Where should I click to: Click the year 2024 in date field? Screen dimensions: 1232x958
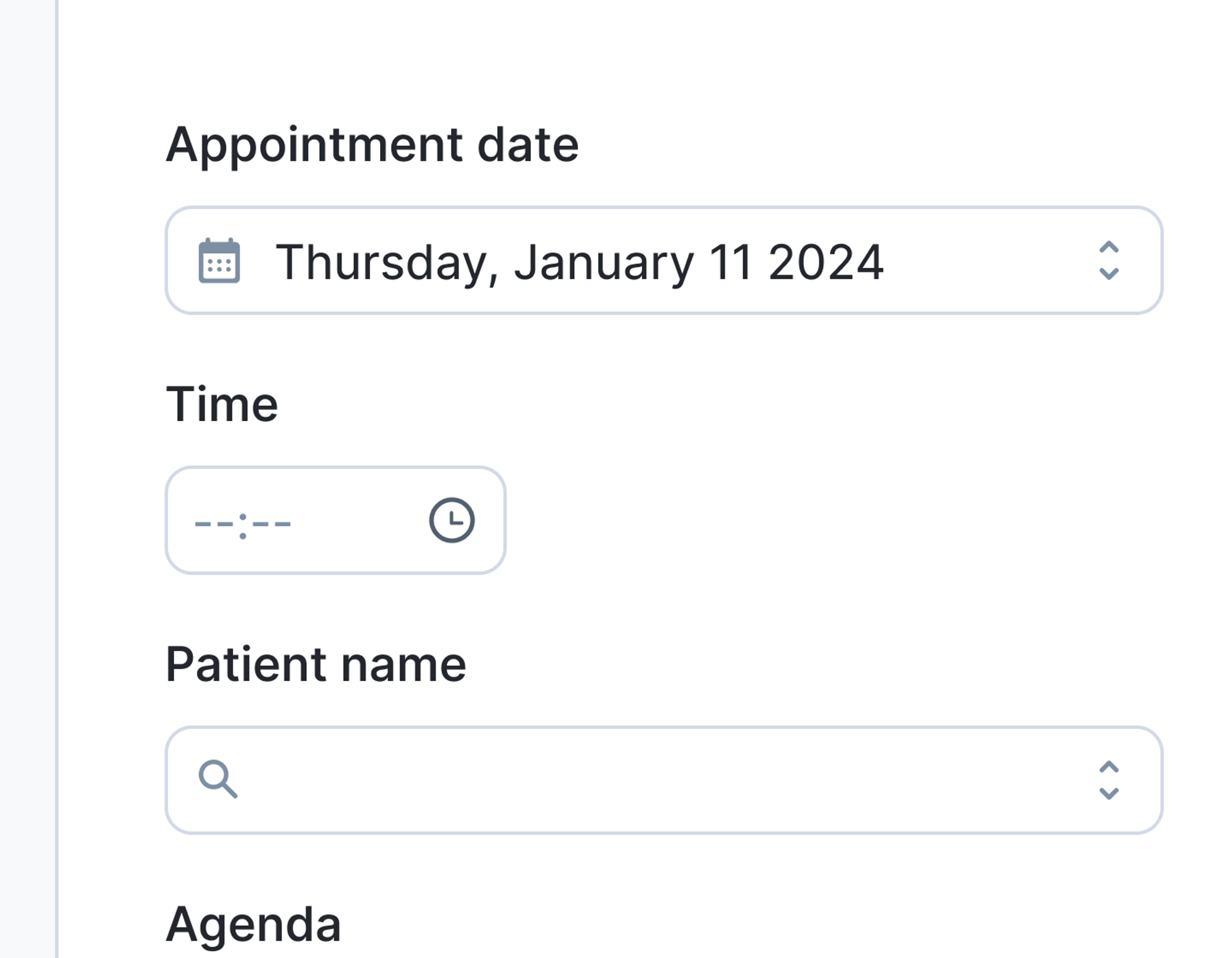(x=825, y=262)
